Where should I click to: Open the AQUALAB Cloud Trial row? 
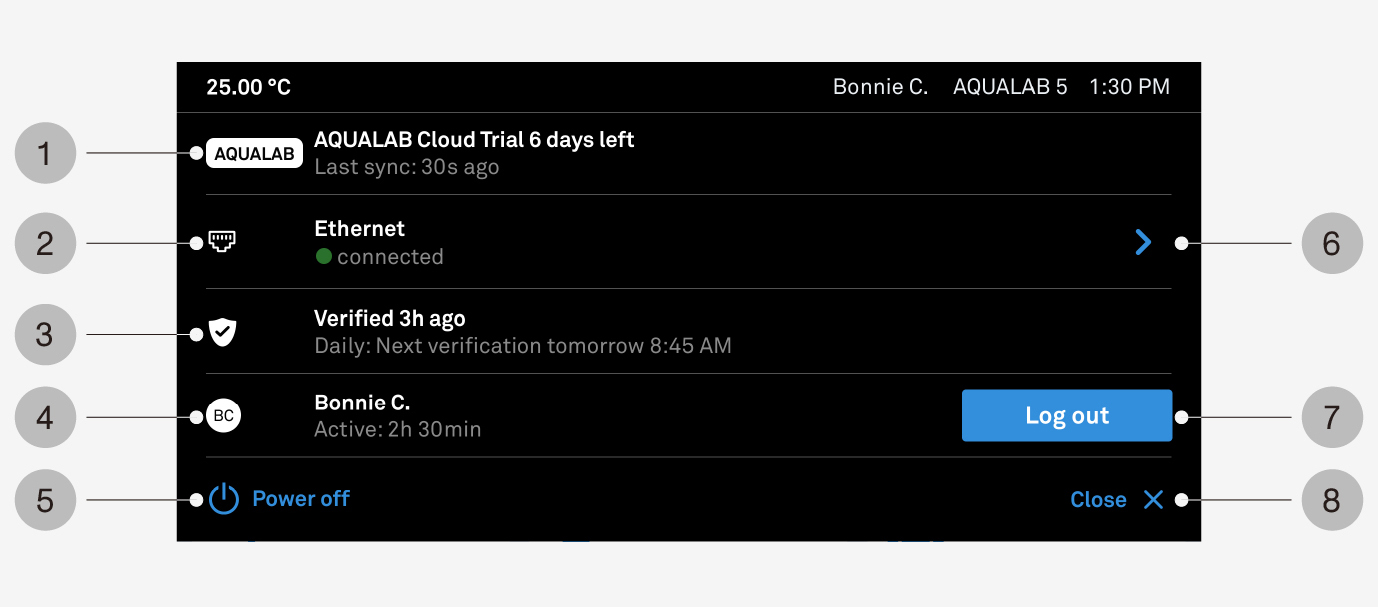pyautogui.click(x=689, y=153)
